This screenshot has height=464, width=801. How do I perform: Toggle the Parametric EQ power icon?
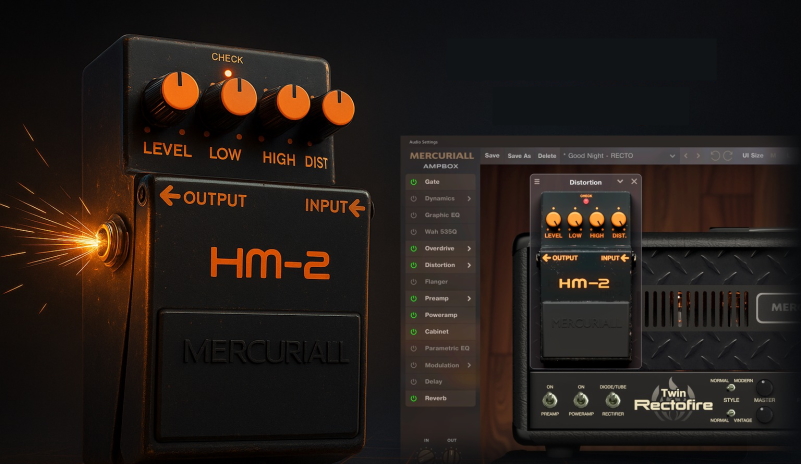click(x=414, y=349)
